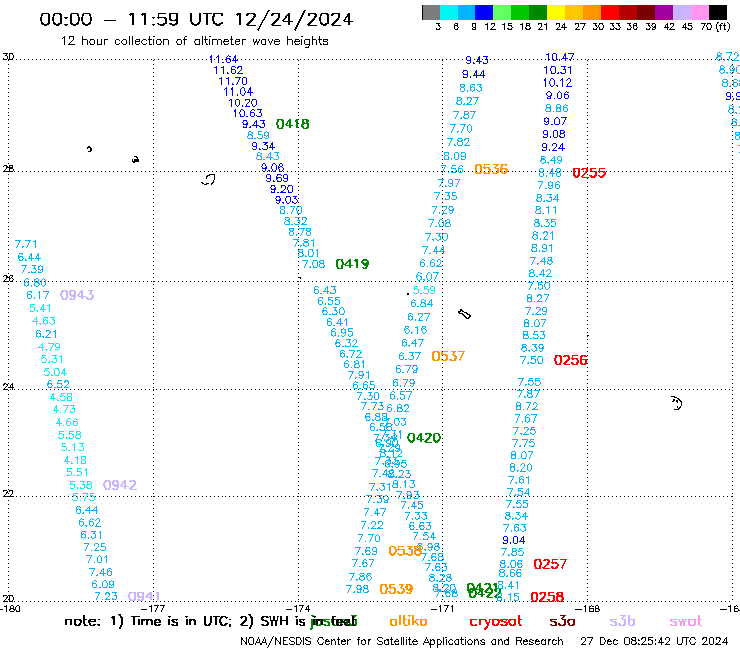
Task: Click the black swatch at the legend end
Action: point(717,12)
